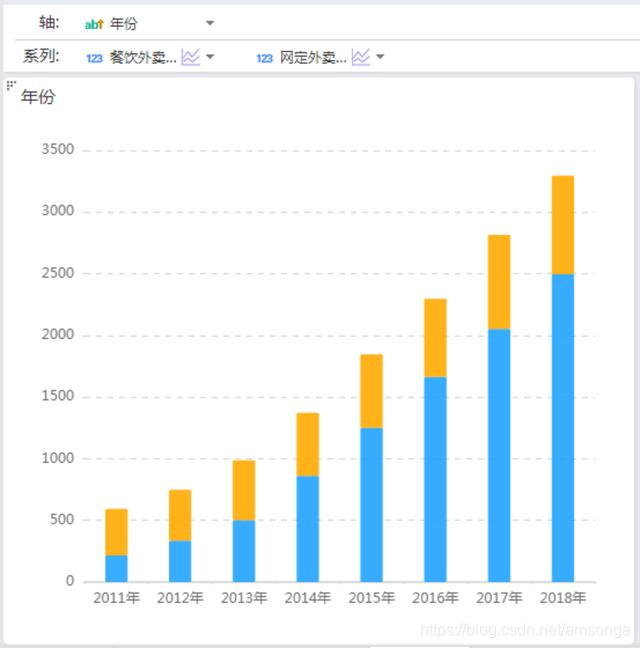Image resolution: width=640 pixels, height=648 pixels.
Task: Click the 年份 chart title
Action: [38, 97]
